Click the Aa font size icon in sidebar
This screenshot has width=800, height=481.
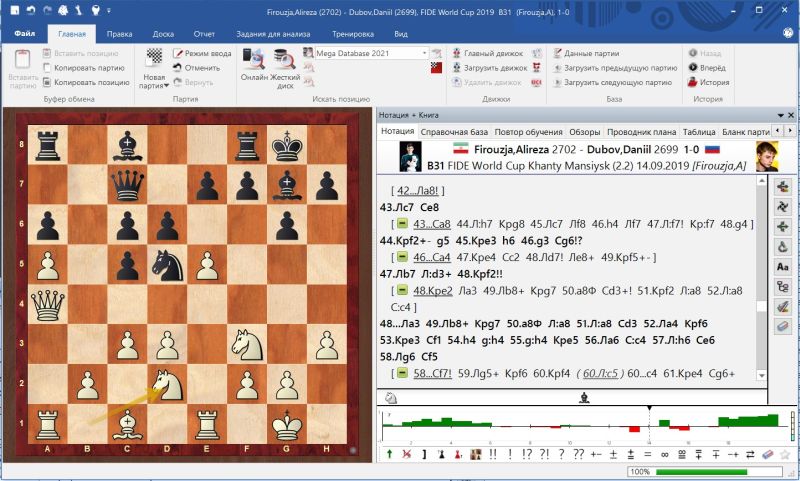point(783,267)
